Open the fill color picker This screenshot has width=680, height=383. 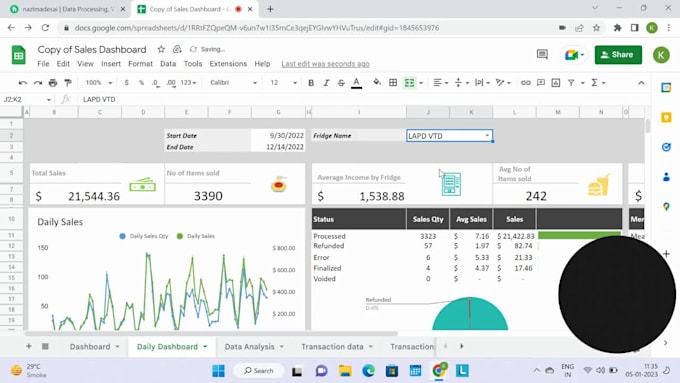point(377,82)
